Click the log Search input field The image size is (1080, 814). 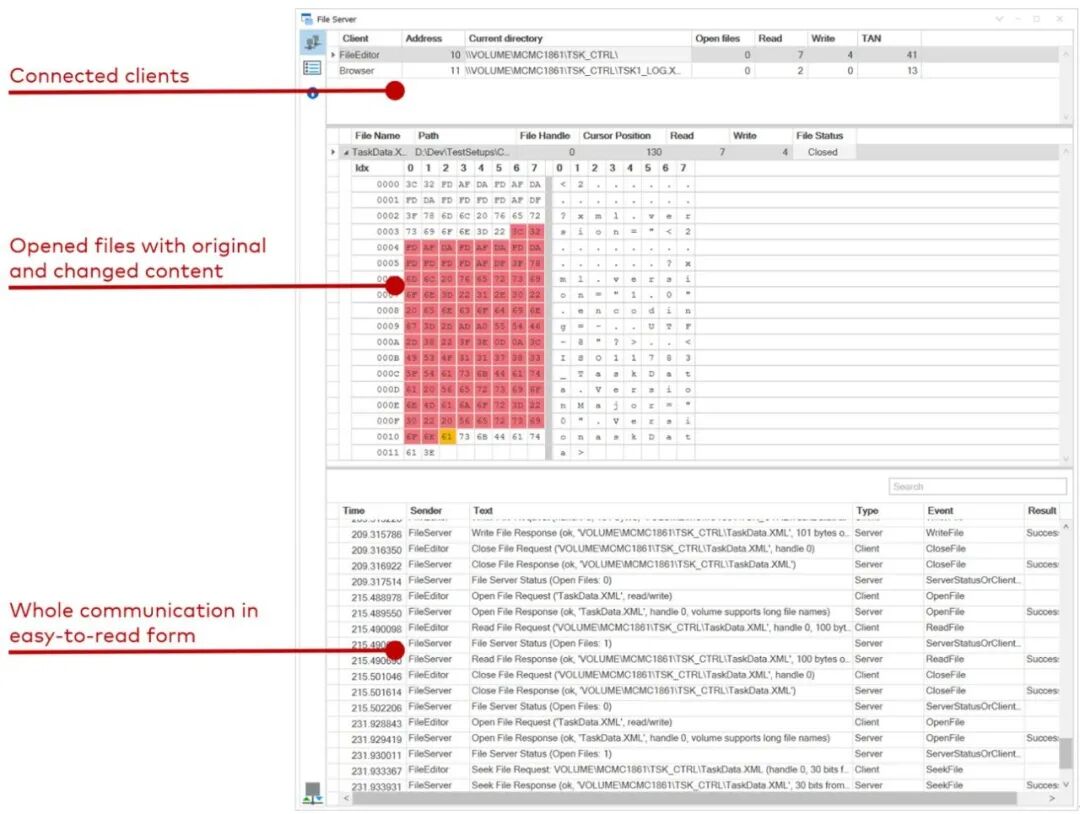[x=977, y=486]
